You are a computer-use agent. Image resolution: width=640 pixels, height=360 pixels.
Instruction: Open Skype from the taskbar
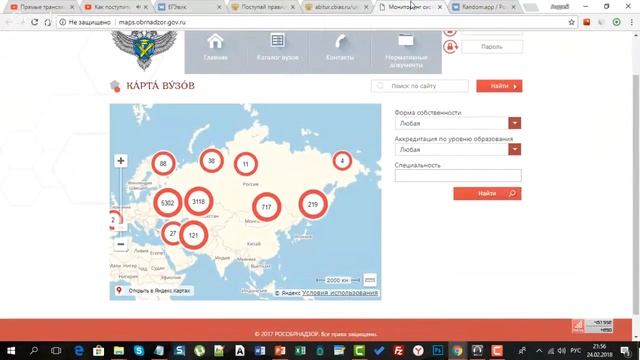pos(139,351)
